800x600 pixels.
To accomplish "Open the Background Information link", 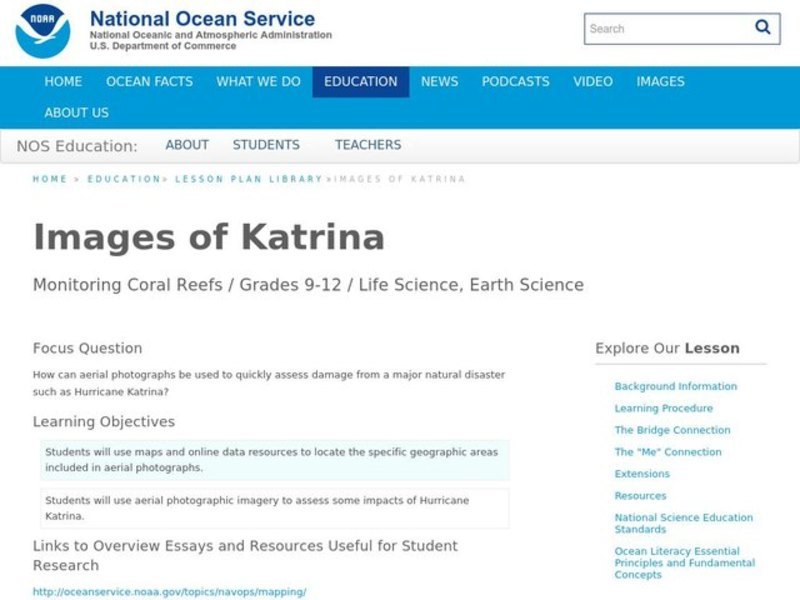I will (676, 386).
